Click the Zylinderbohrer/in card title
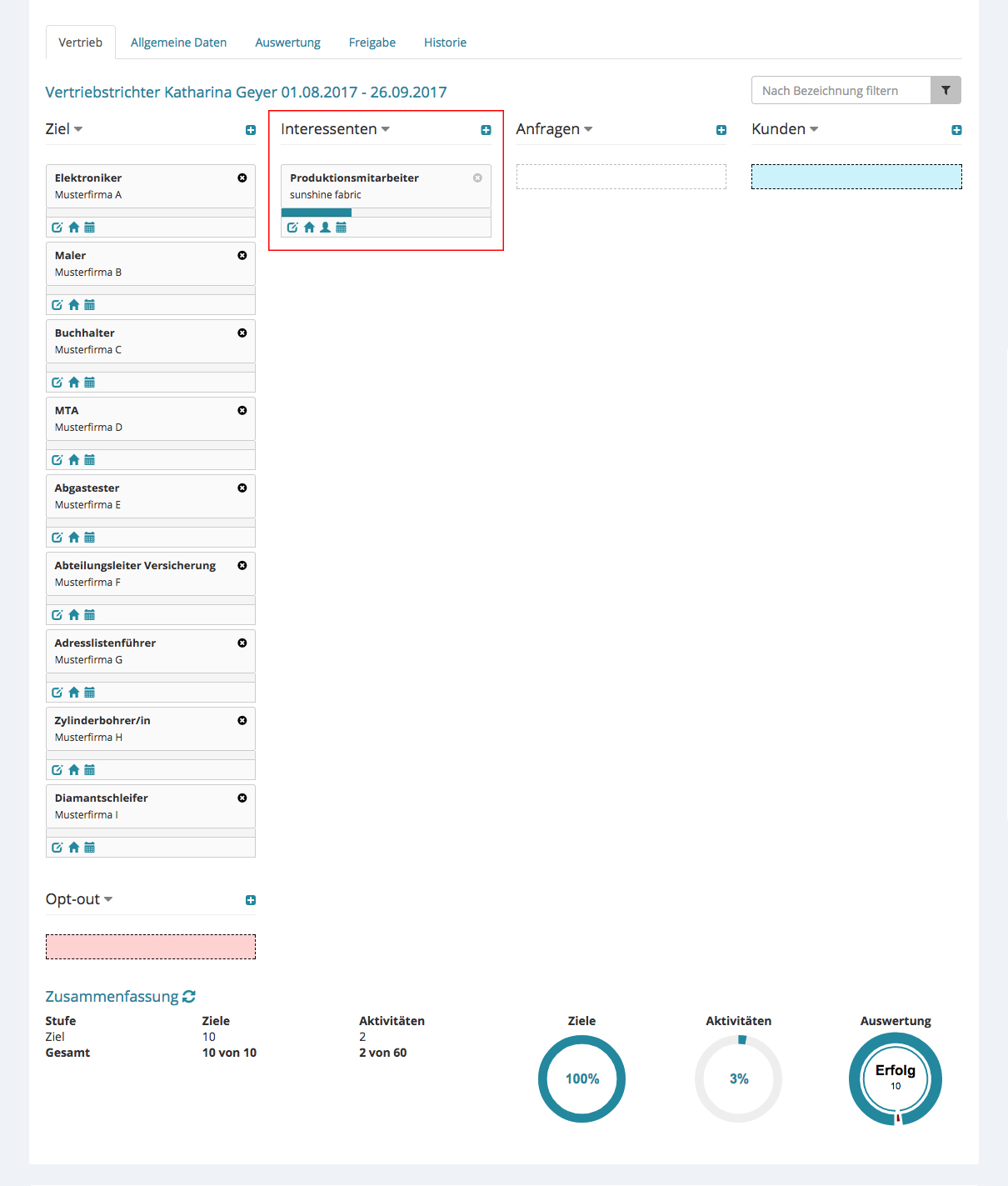Screen dimensions: 1008x1186 [102, 720]
